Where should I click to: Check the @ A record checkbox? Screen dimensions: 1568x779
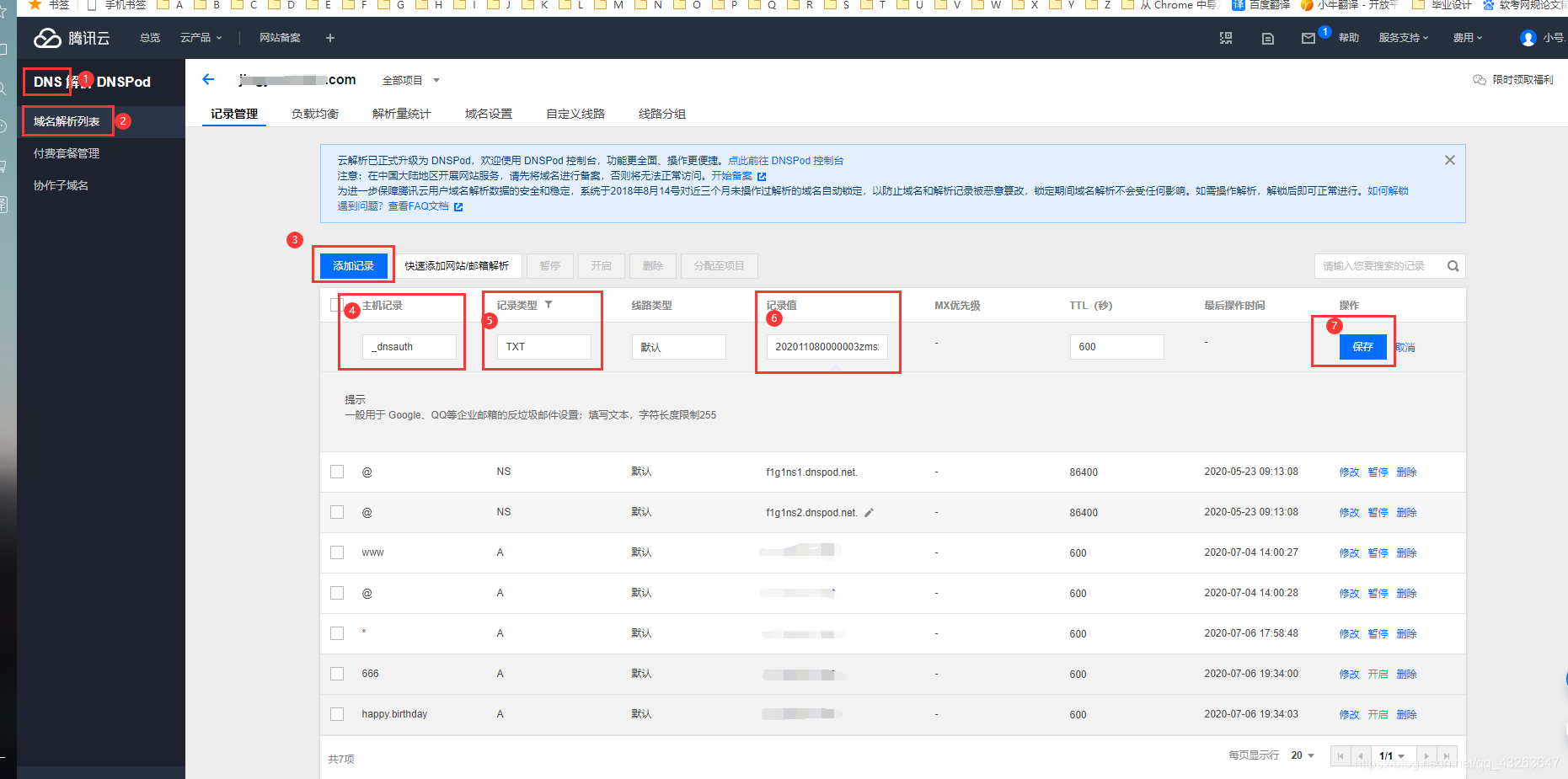coord(337,593)
